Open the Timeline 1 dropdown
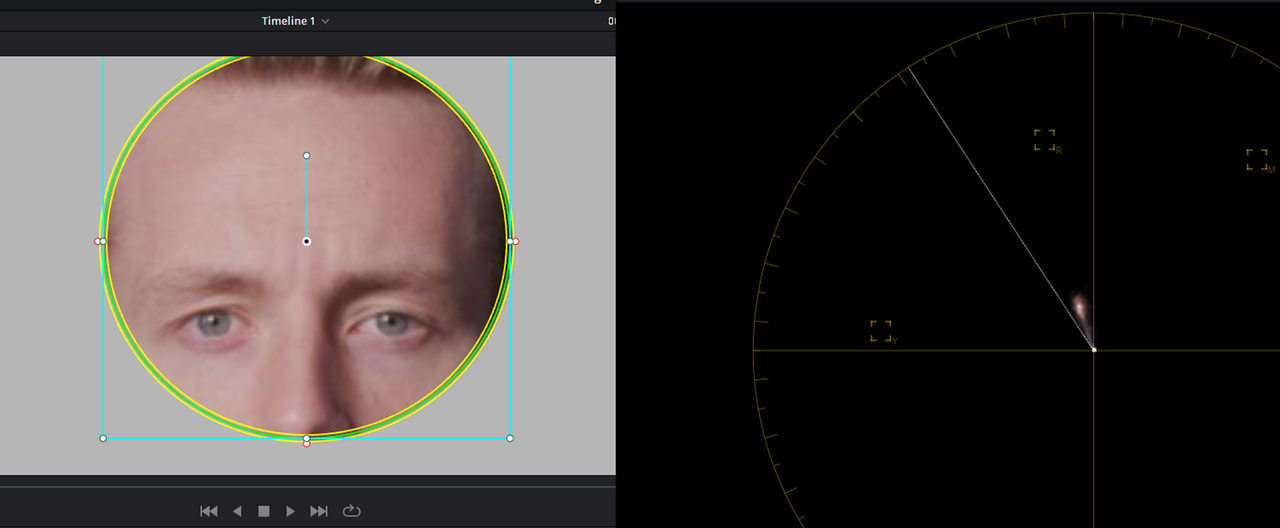This screenshot has height=528, width=1280. click(x=296, y=21)
